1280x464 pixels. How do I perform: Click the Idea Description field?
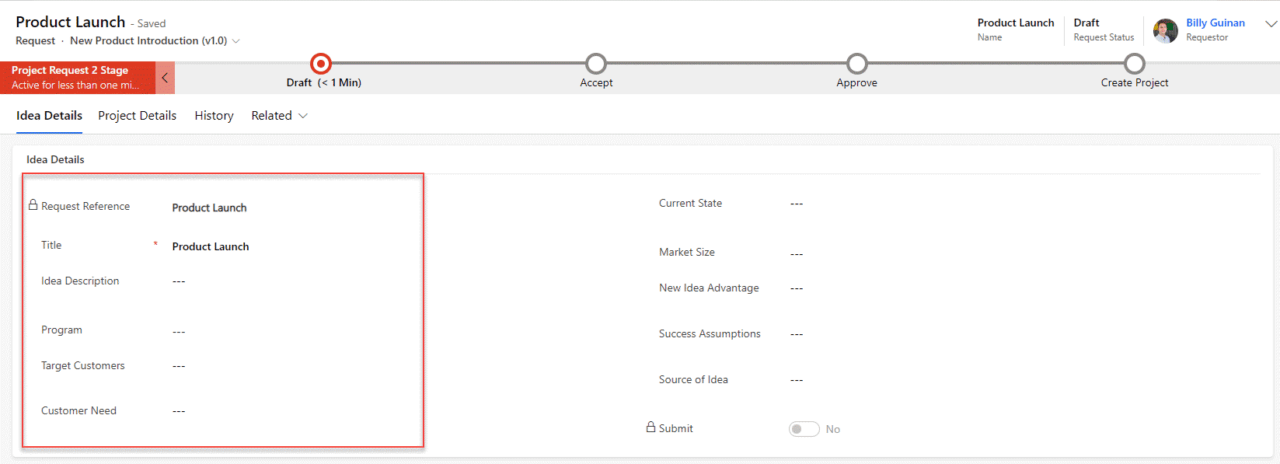pos(290,282)
